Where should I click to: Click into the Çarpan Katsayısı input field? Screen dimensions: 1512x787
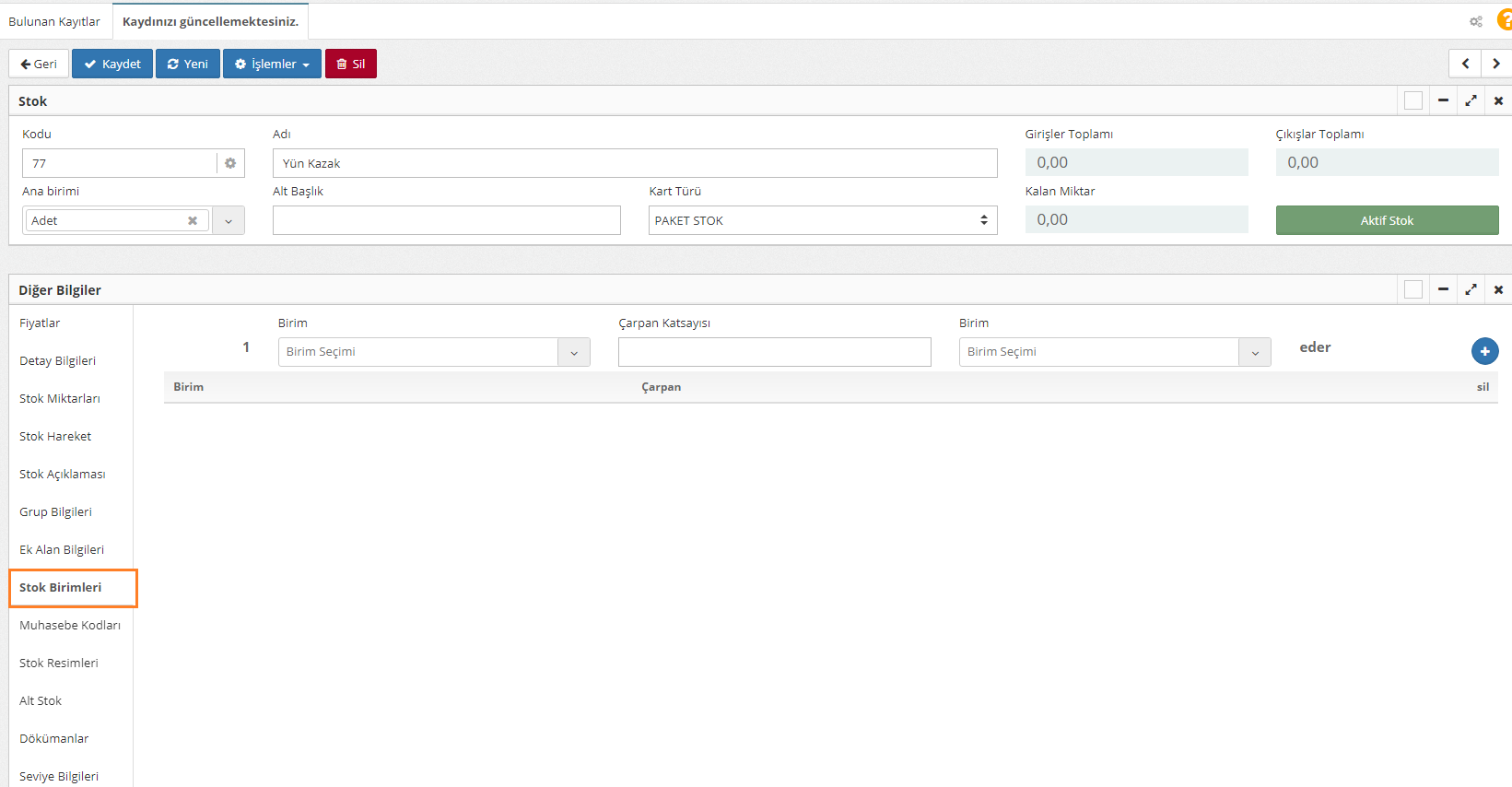(774, 352)
